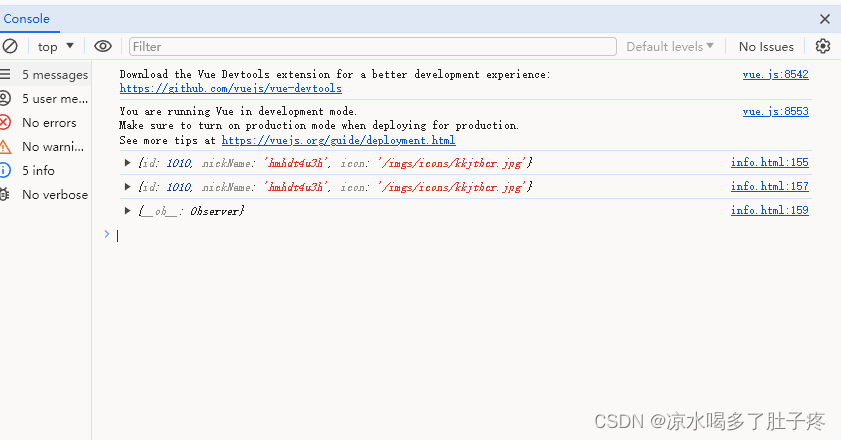Open source link info.html:155
Image resolution: width=841 pixels, height=440 pixels.
pyautogui.click(x=770, y=163)
